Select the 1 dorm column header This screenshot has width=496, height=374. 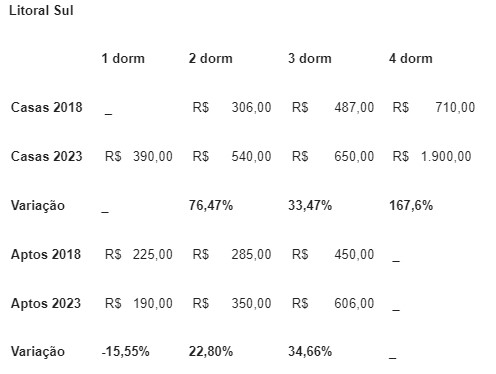(x=123, y=58)
